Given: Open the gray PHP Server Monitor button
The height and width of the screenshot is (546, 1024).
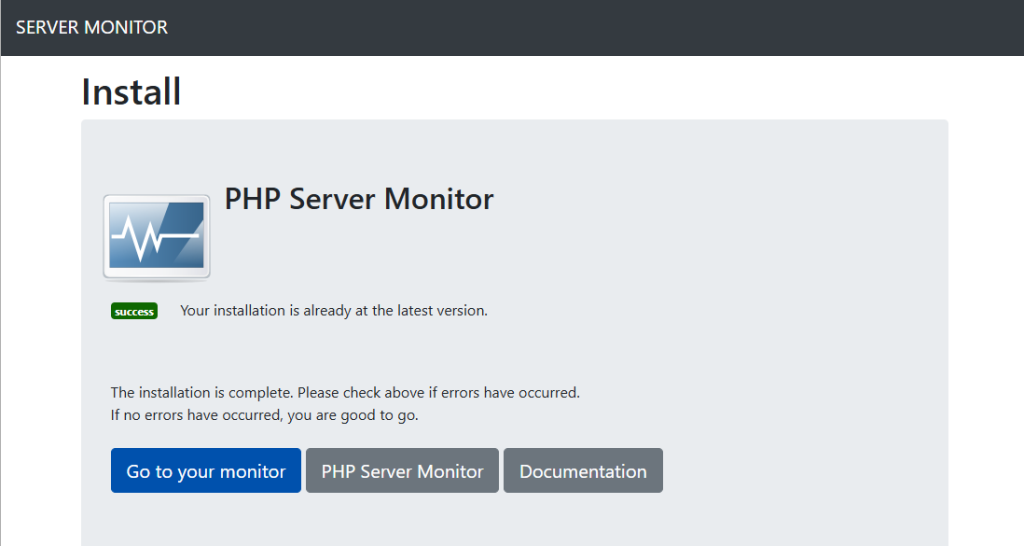Looking at the screenshot, I should pos(402,470).
